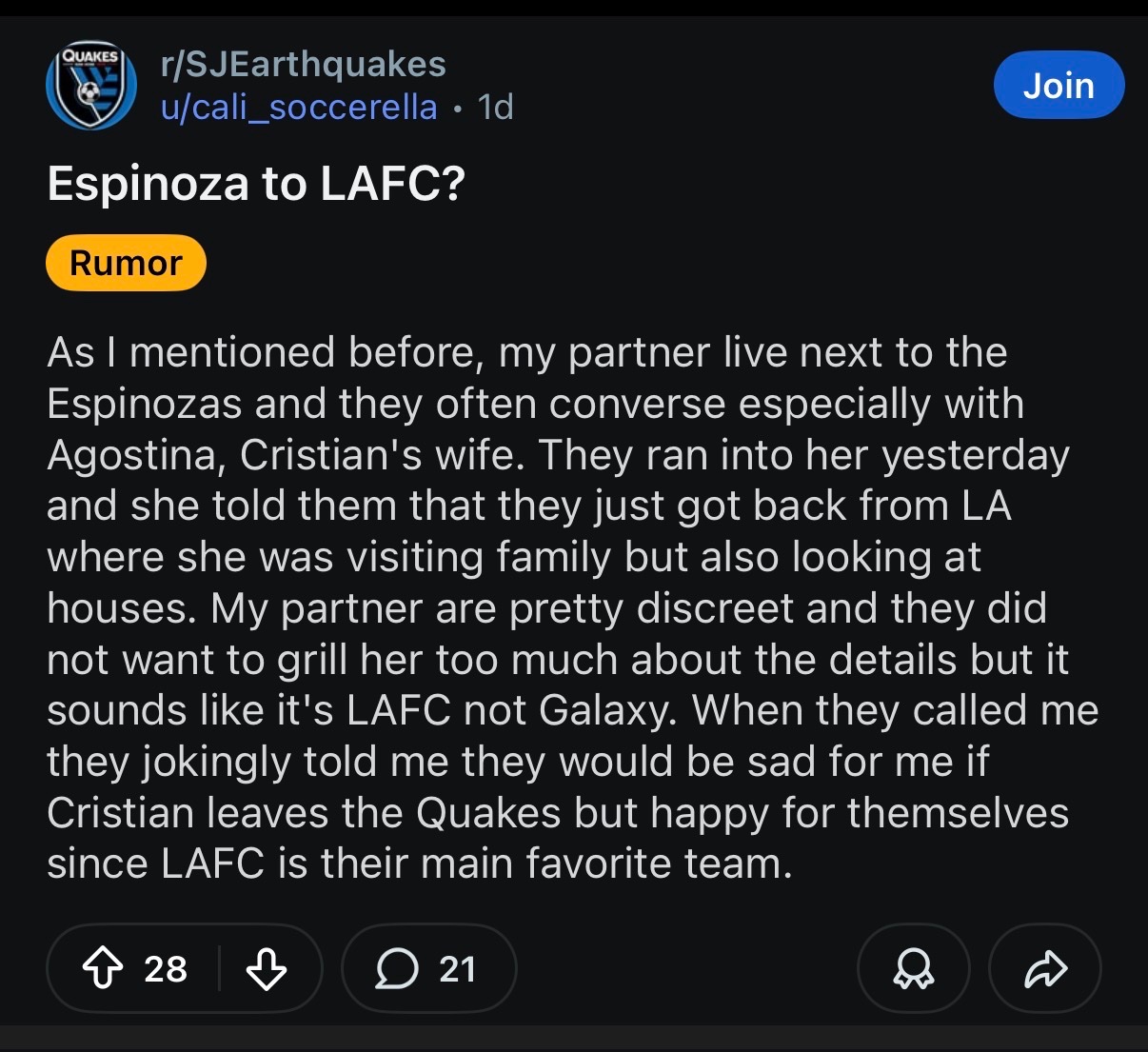1148x1052 pixels.
Task: Click the '1d' post timestamp
Action: 496,108
